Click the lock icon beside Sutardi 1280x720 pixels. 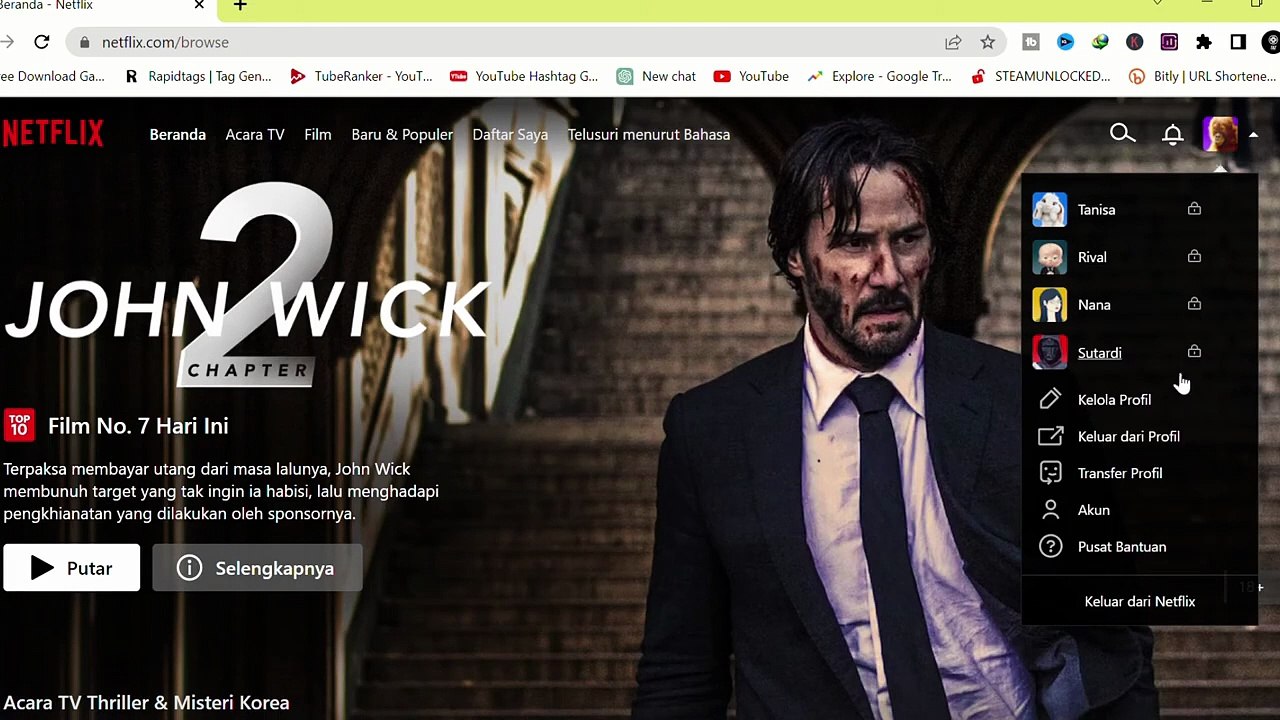click(x=1194, y=351)
